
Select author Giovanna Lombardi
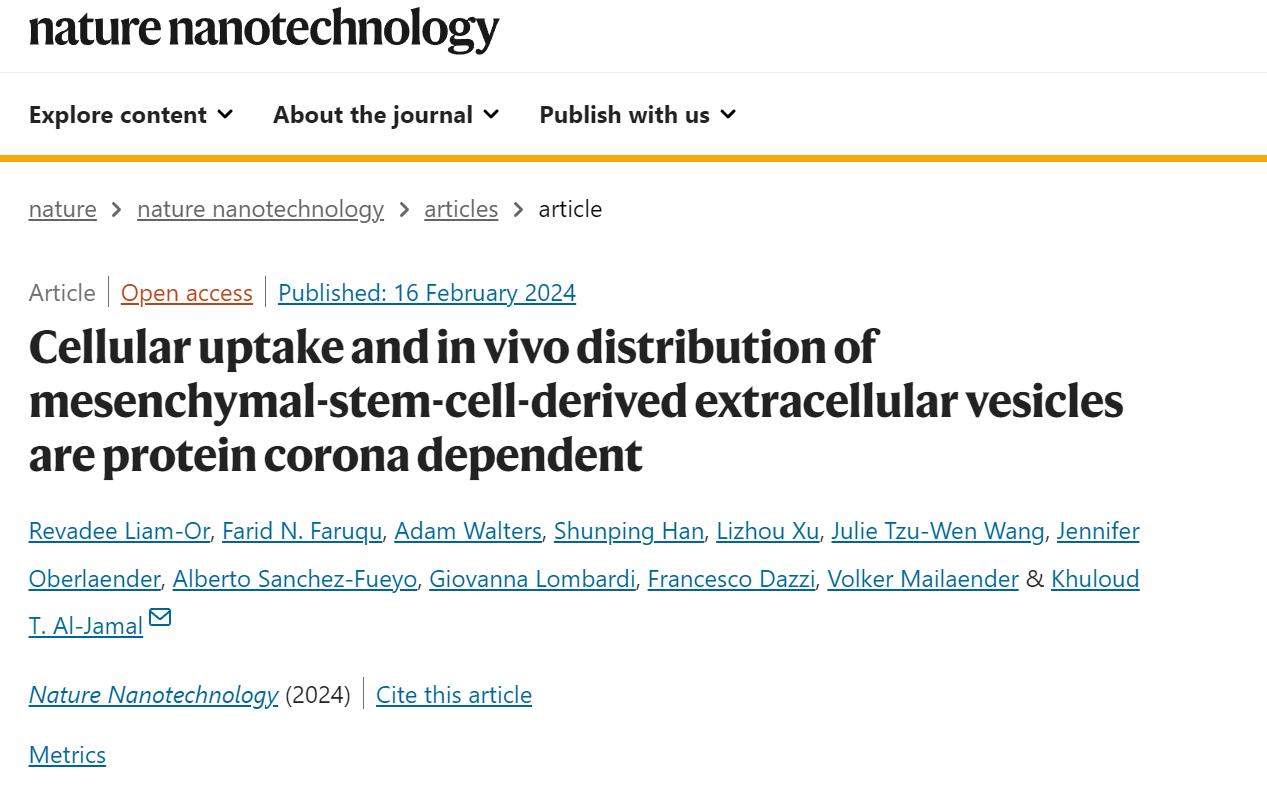click(532, 579)
